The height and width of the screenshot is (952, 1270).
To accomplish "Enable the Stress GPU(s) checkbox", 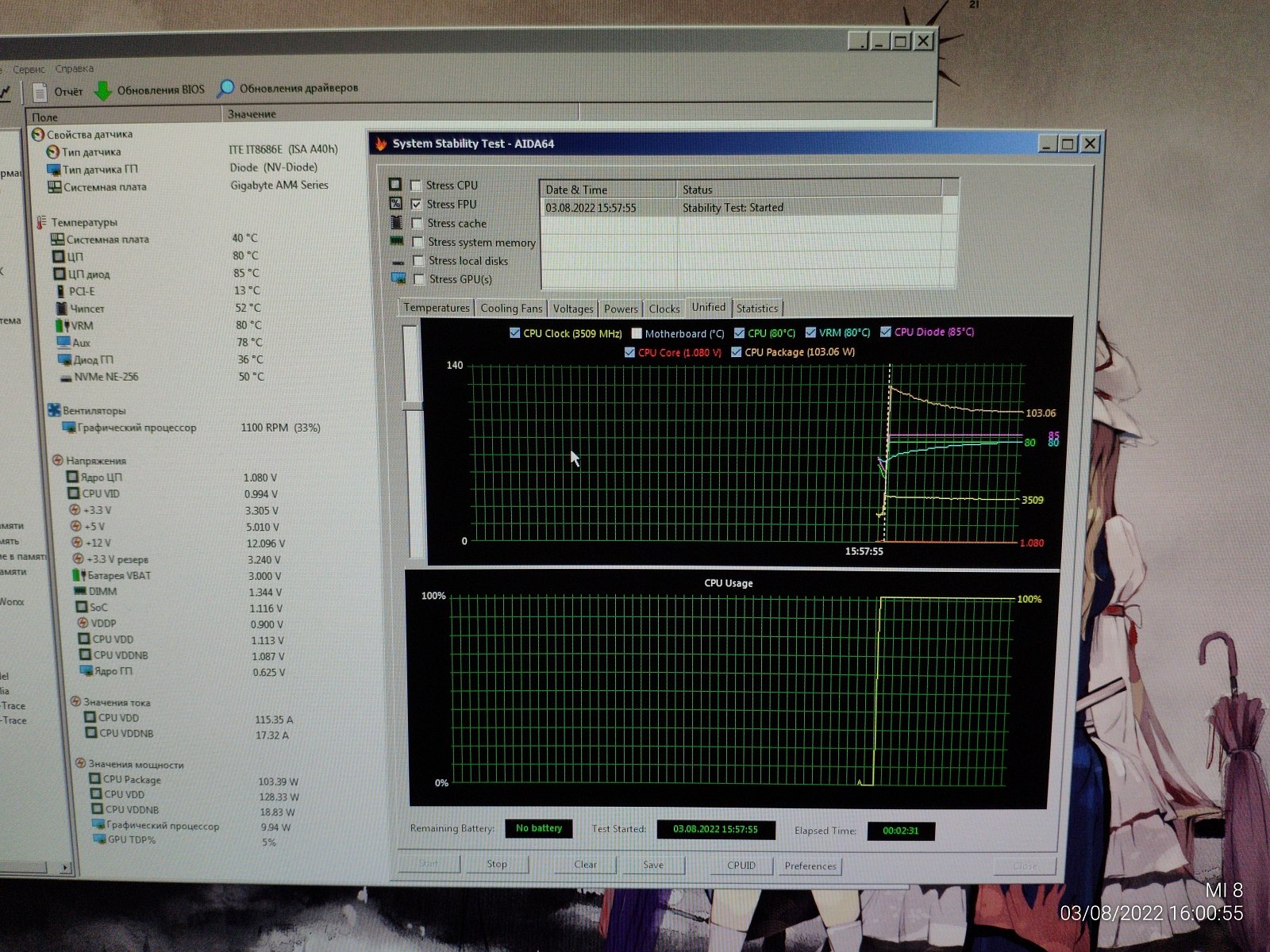I will 419,279.
